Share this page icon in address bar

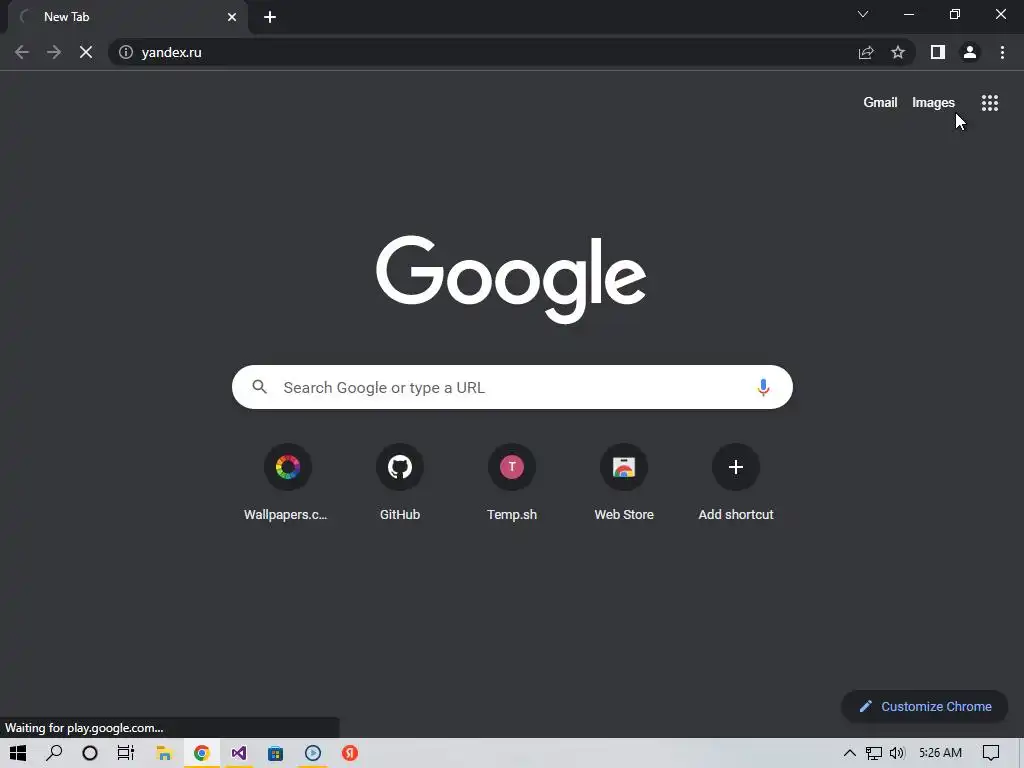[x=866, y=52]
